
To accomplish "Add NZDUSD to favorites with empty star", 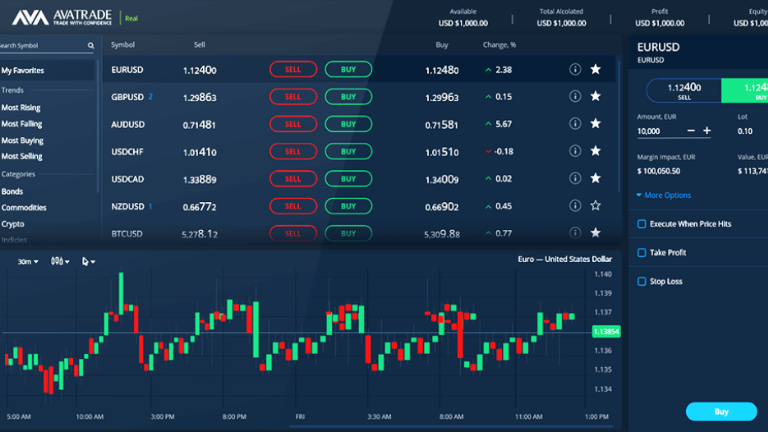I will pos(596,206).
